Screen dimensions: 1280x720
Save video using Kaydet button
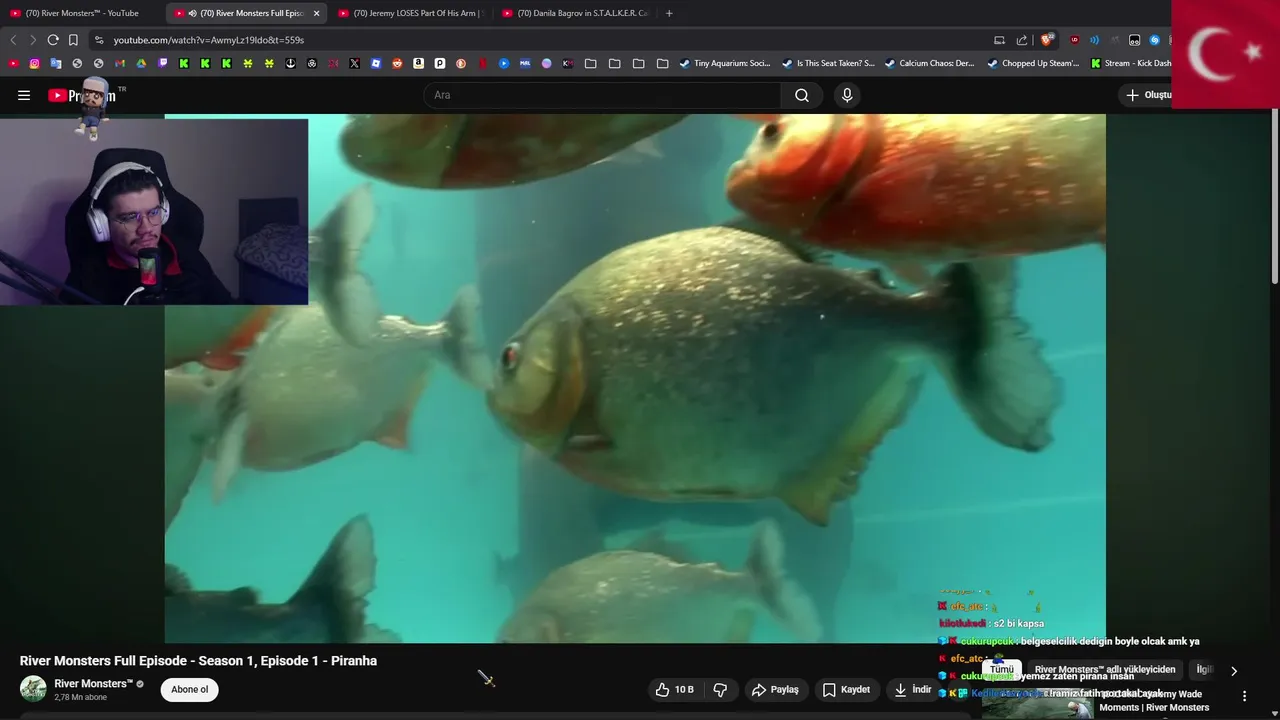846,689
